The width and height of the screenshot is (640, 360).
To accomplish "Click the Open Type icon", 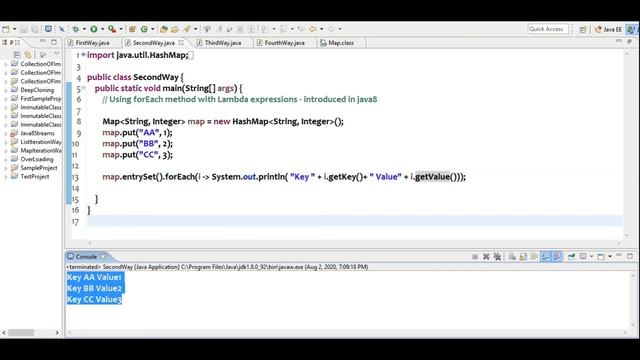I will 164,29.
